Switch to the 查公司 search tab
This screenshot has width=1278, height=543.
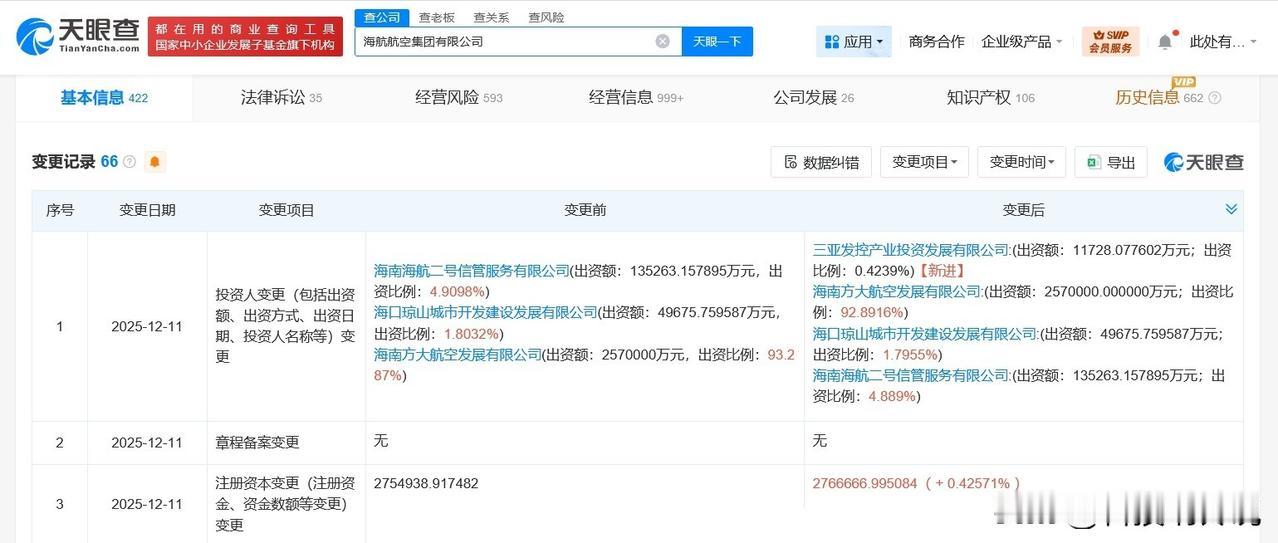point(382,17)
